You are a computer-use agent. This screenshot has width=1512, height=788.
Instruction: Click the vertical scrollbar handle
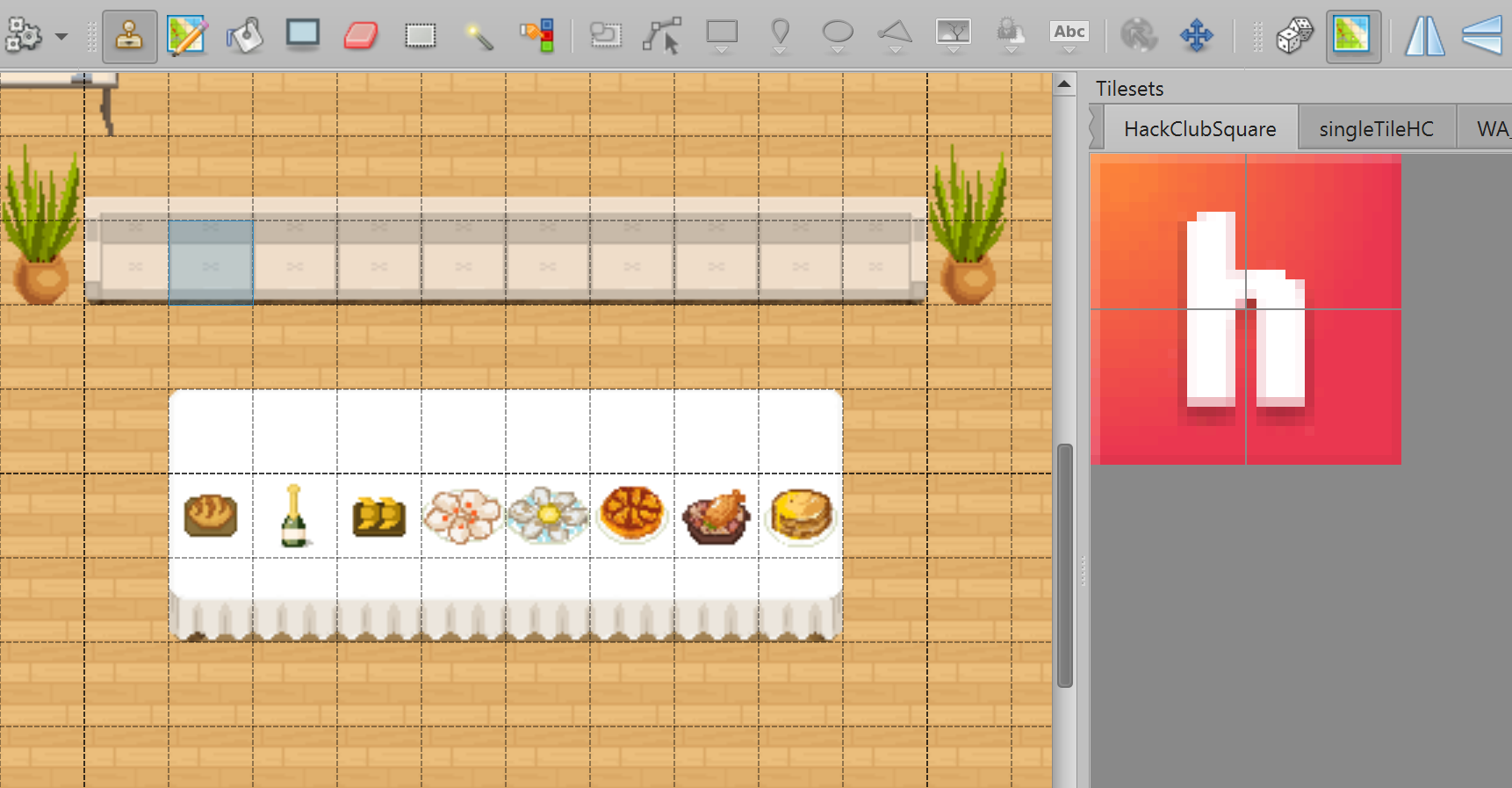click(1064, 565)
